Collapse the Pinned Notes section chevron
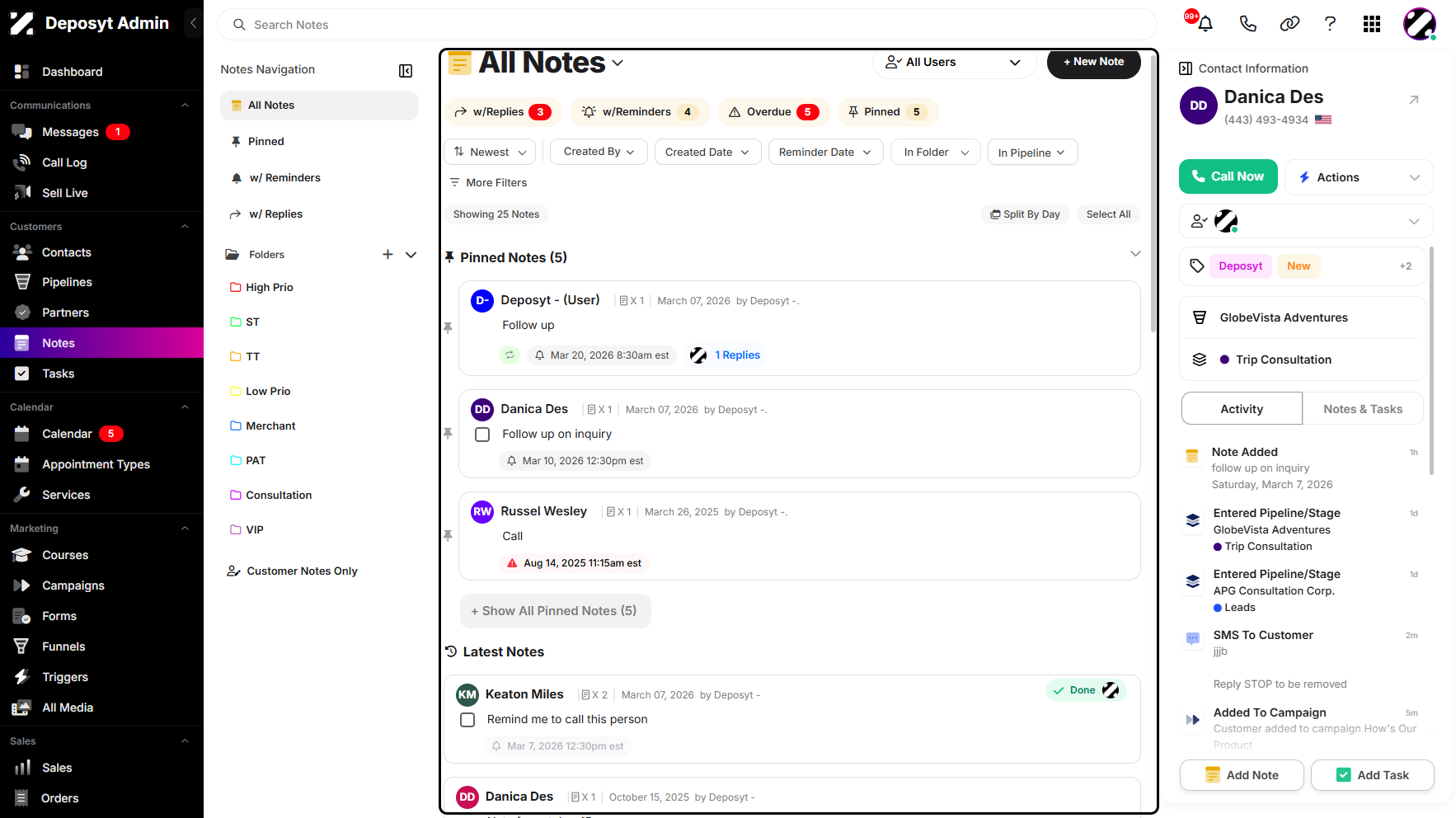This screenshot has width=1456, height=818. (1135, 253)
